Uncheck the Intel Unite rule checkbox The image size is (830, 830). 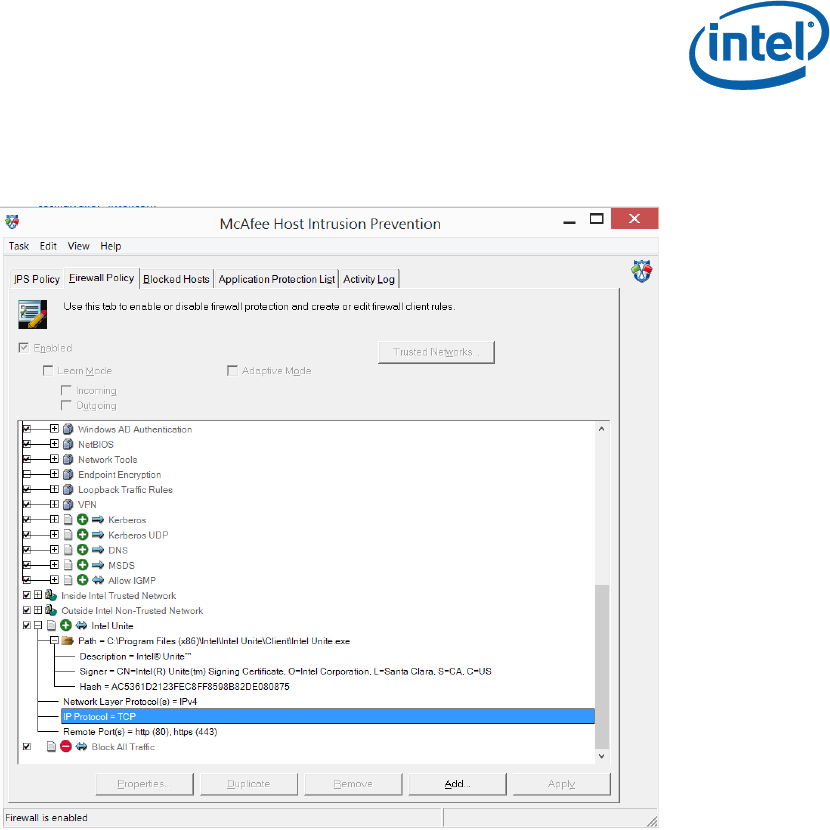[27, 625]
